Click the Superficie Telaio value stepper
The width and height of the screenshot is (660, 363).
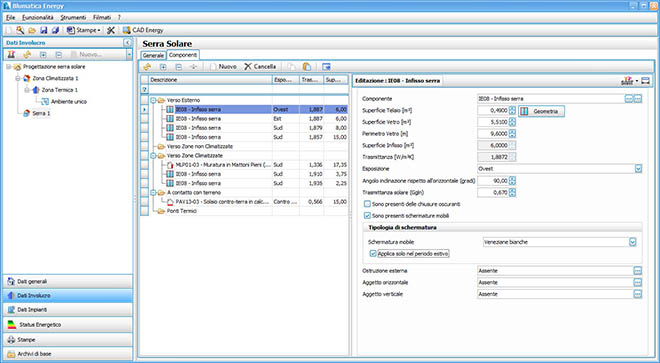click(x=512, y=110)
